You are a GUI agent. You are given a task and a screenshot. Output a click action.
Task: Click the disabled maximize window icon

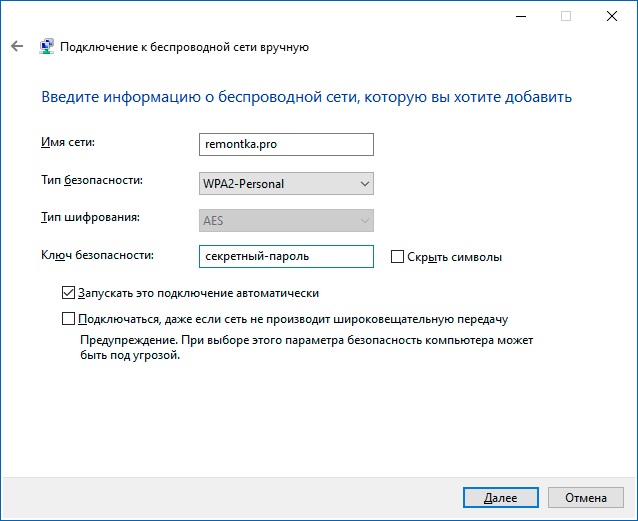[x=566, y=16]
